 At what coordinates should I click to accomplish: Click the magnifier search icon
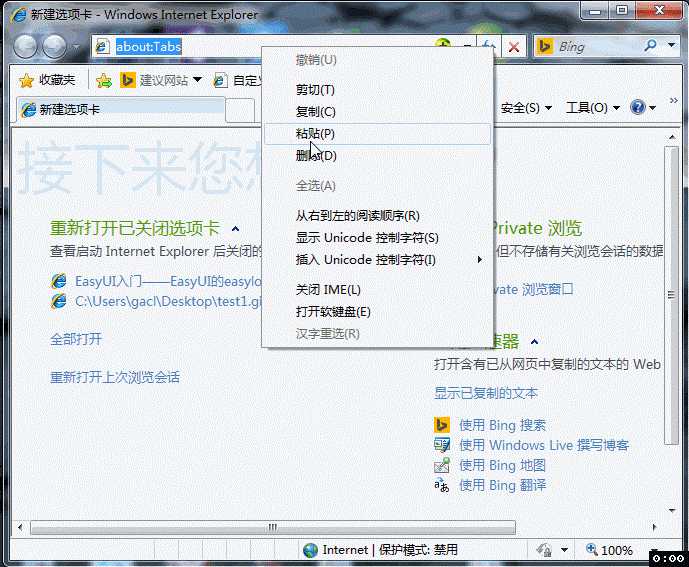coord(651,45)
